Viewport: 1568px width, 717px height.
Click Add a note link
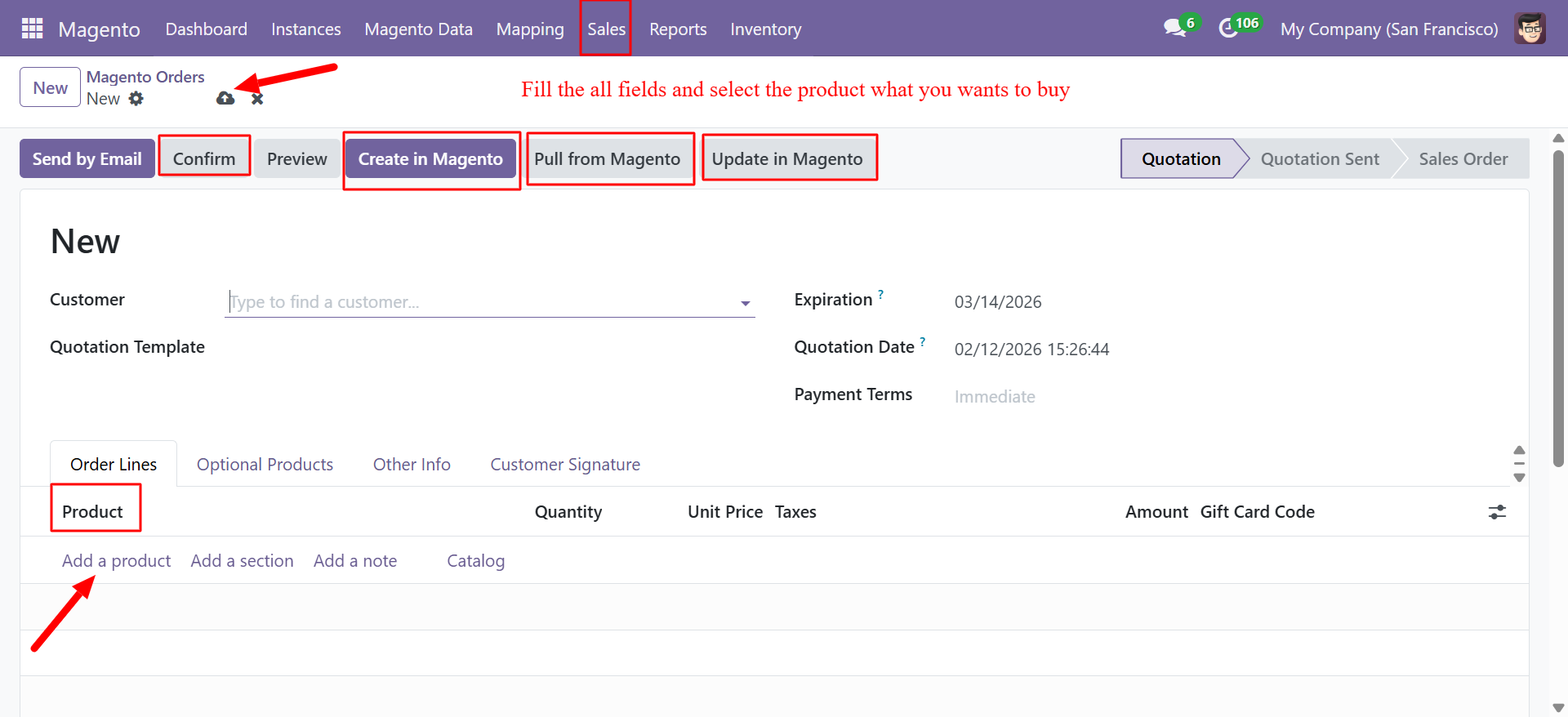pos(355,560)
